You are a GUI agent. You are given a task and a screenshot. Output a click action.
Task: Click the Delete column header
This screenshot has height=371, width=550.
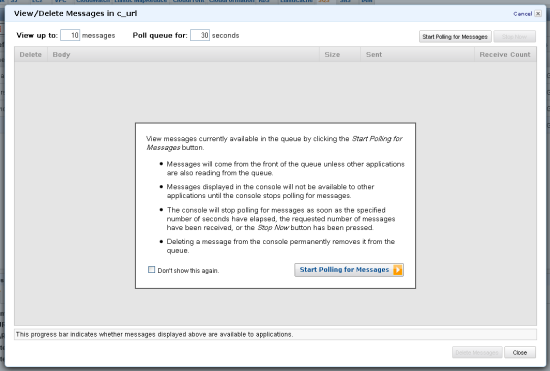coord(31,54)
